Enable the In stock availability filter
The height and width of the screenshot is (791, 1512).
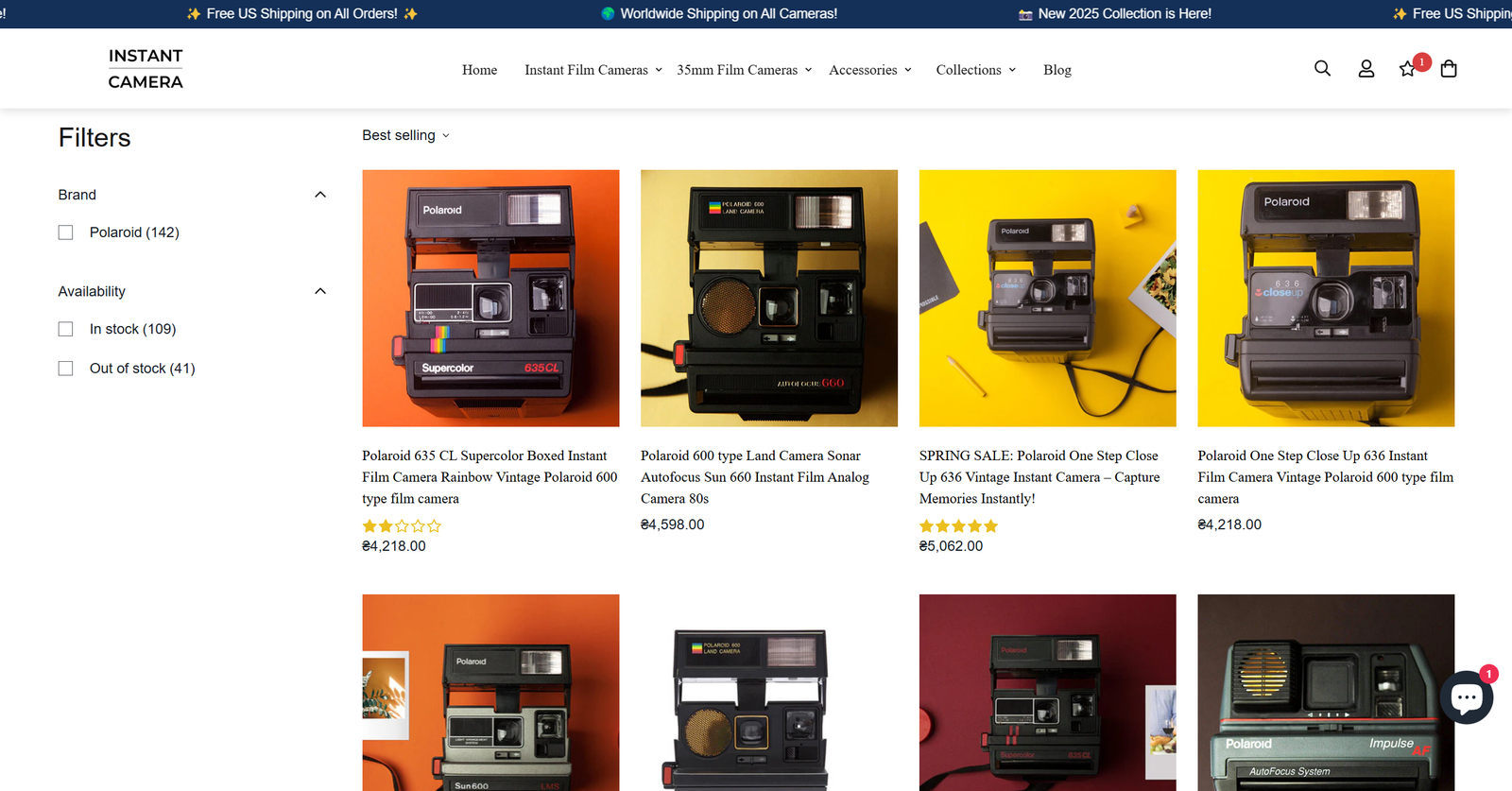pyautogui.click(x=65, y=329)
